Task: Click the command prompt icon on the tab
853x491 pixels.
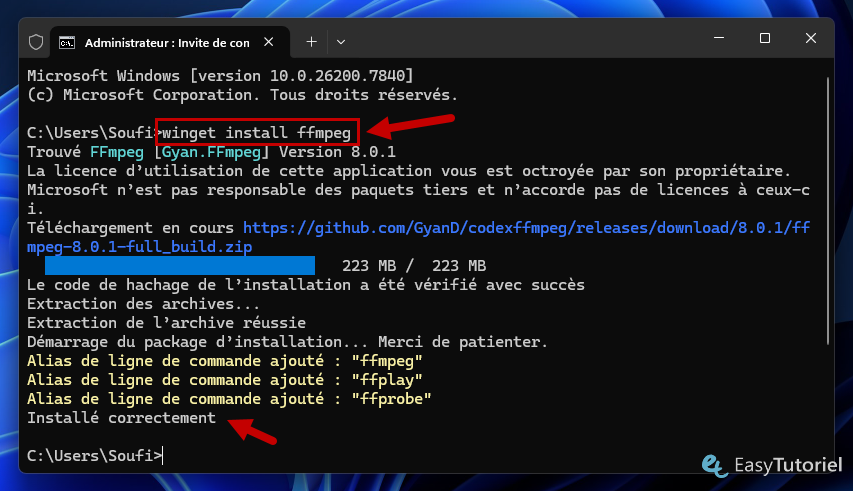Action: click(x=67, y=42)
